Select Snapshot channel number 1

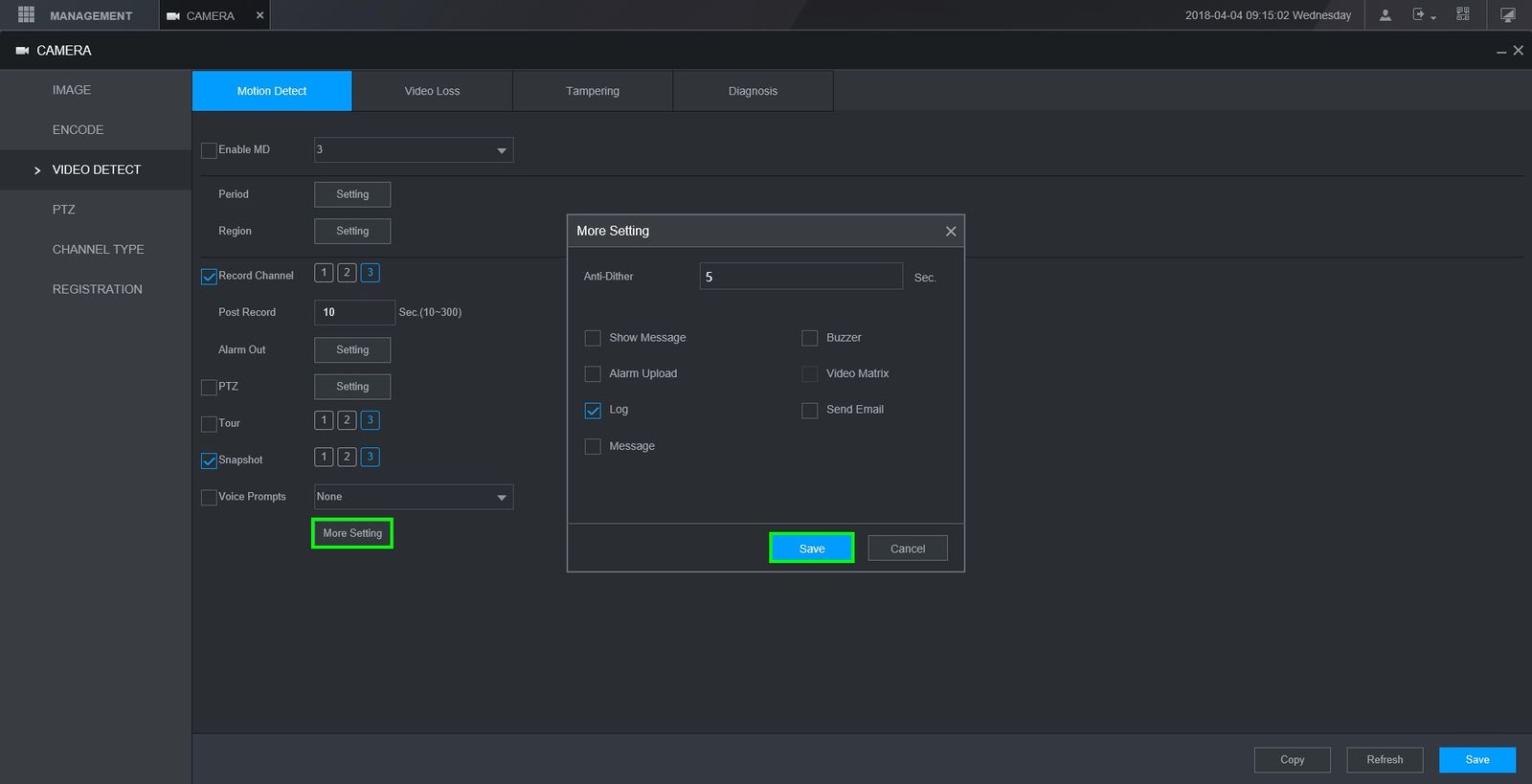click(324, 457)
